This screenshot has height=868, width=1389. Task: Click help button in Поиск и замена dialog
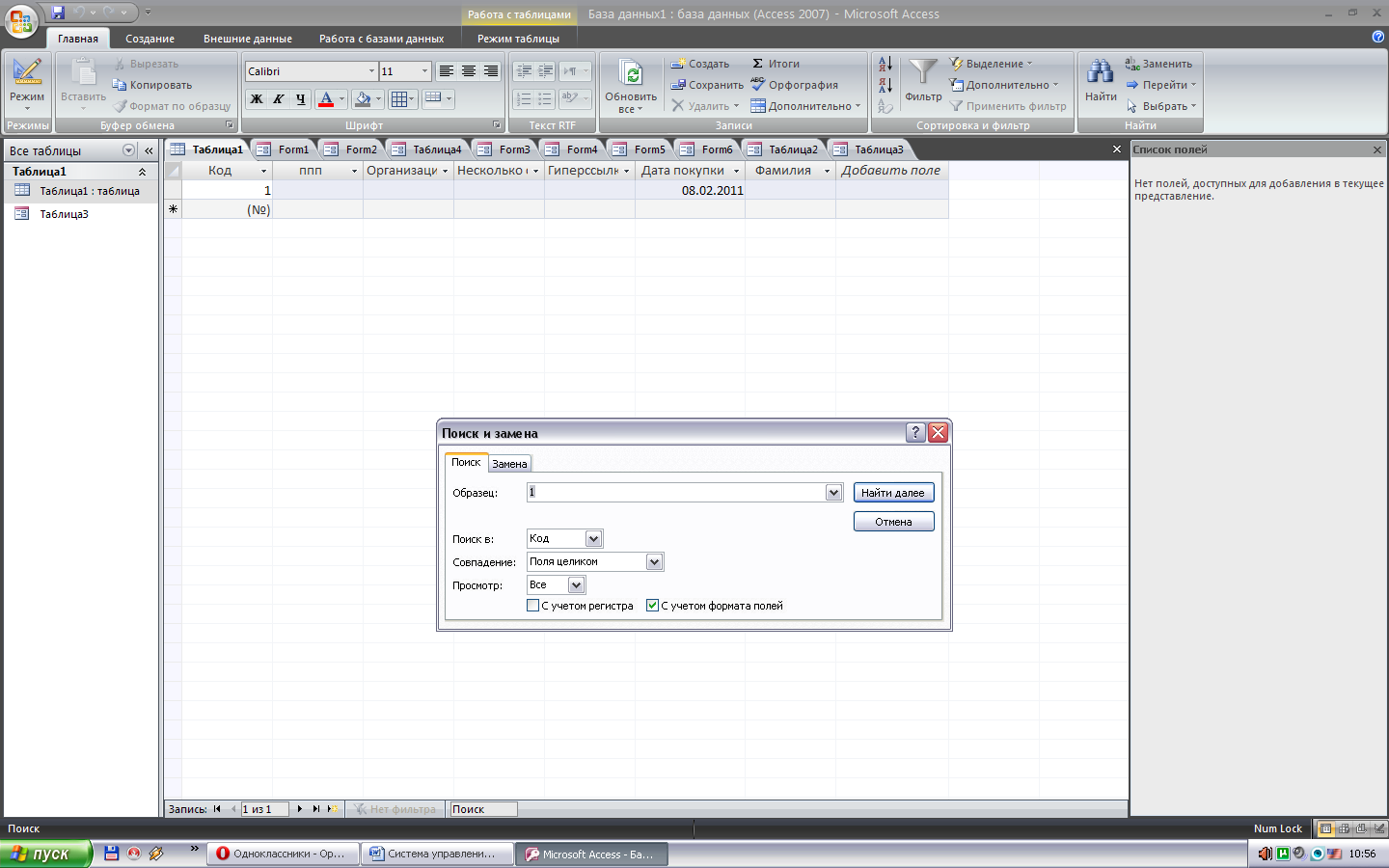(915, 433)
